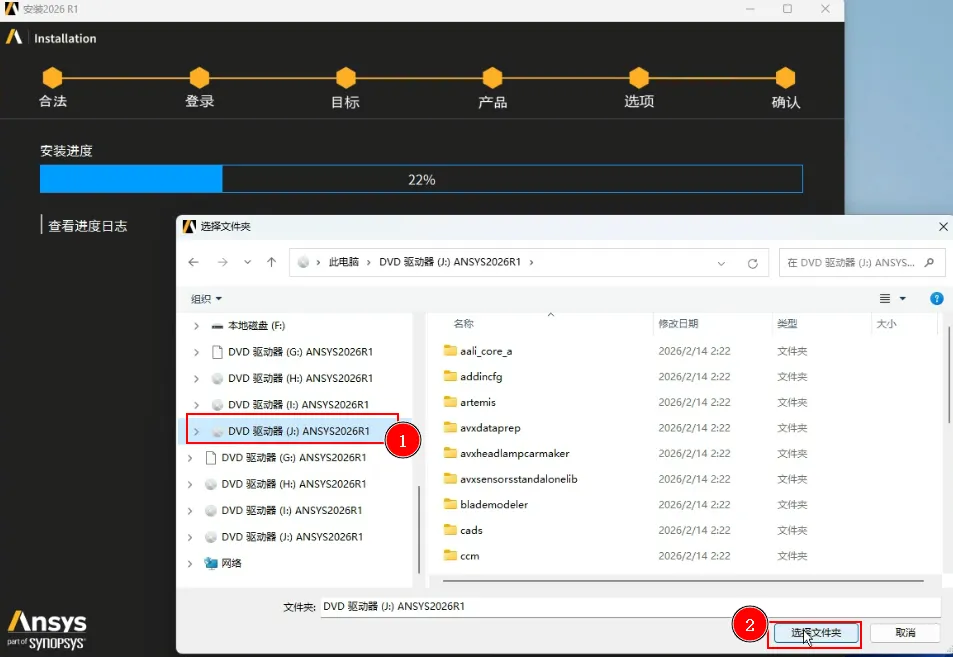Open the recent locations dropdown arrow
Viewport: 953px width, 657px height.
pos(247,262)
